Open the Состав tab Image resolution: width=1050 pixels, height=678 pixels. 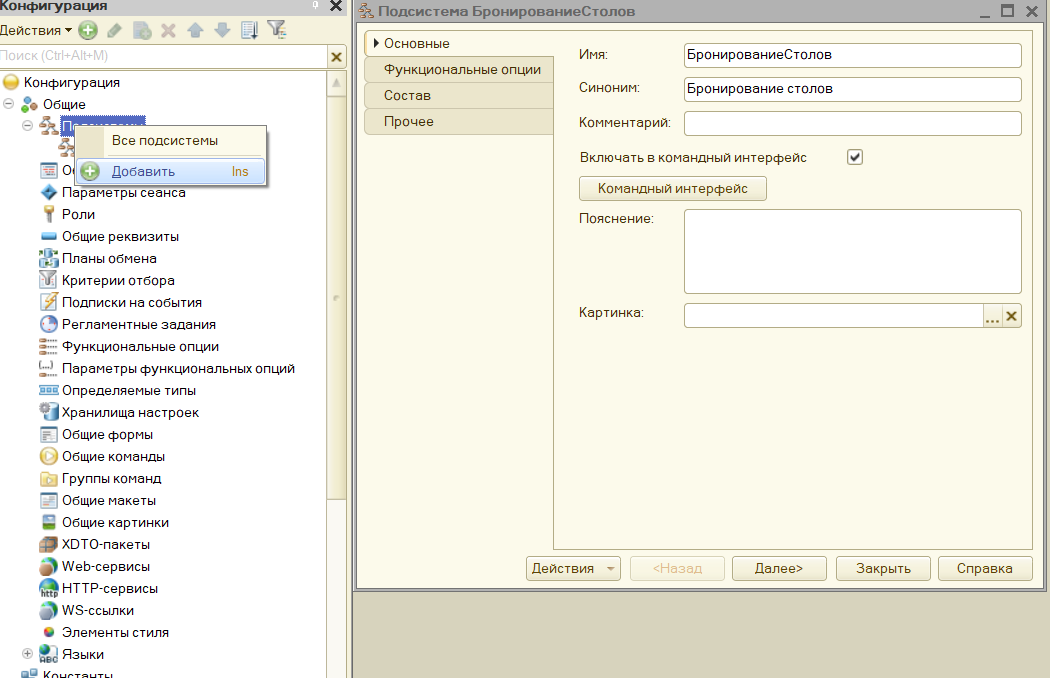point(407,95)
